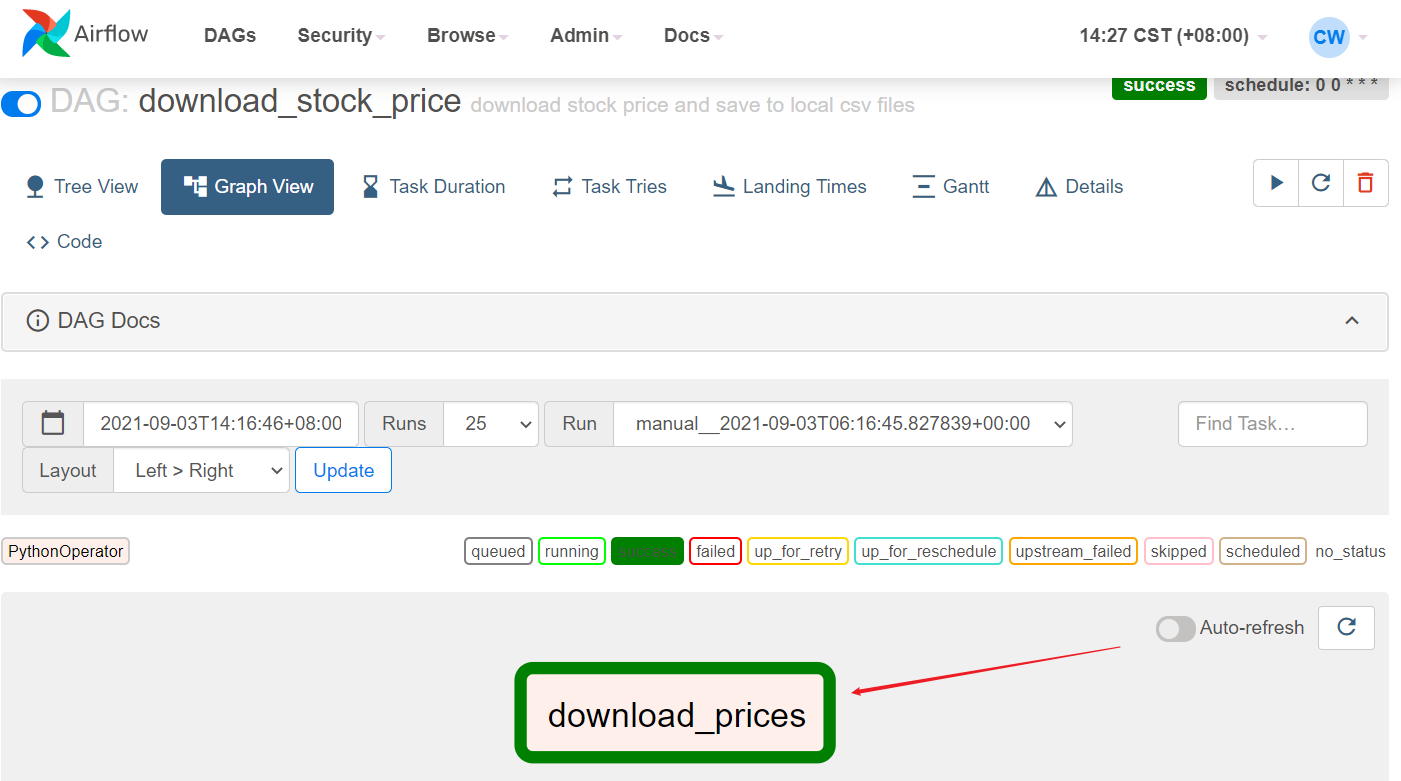Screen dimensions: 1401x781
Task: Reload graph with the Auto-refresh side button
Action: coord(1346,627)
